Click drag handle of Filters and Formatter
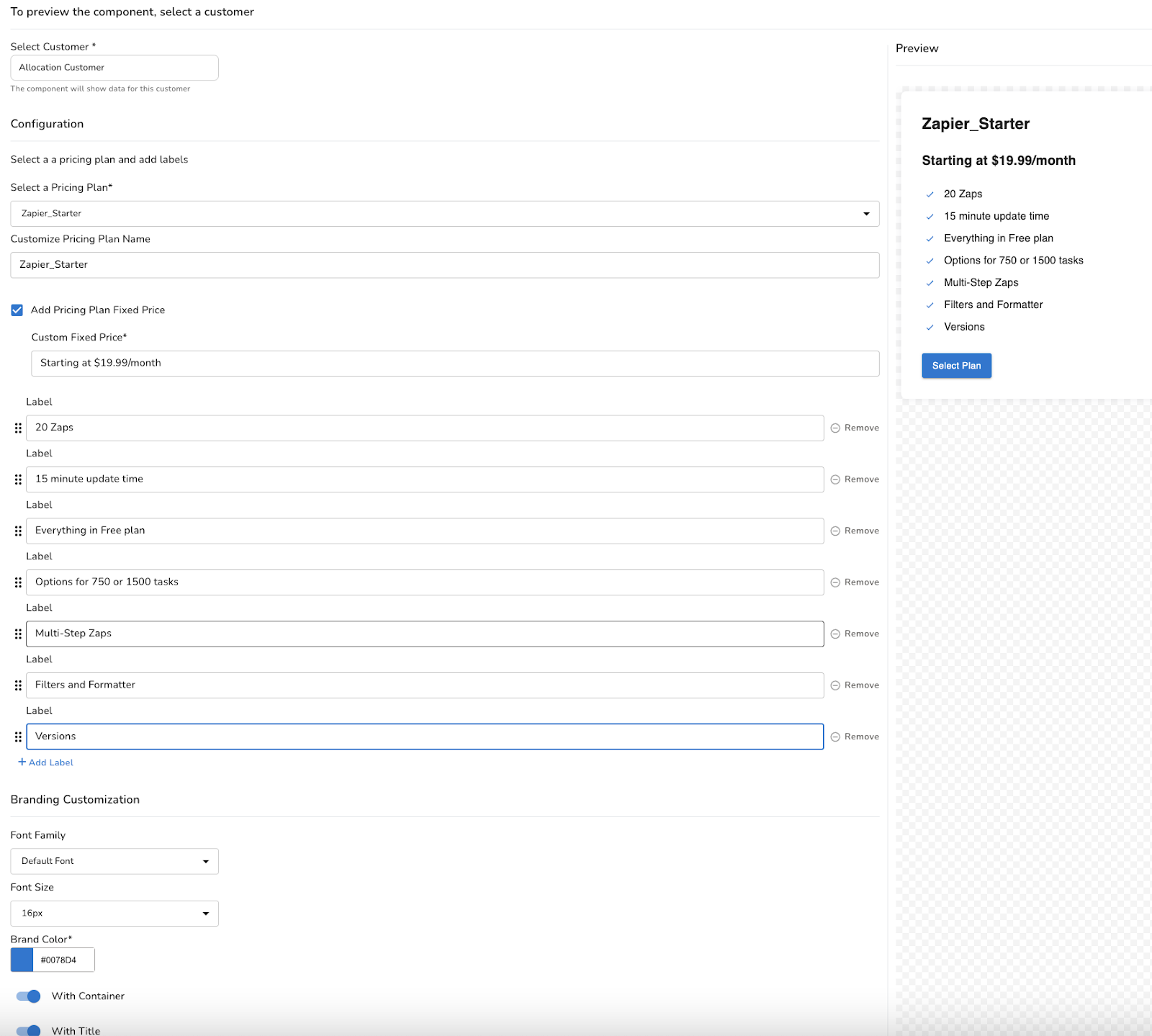 [x=18, y=685]
